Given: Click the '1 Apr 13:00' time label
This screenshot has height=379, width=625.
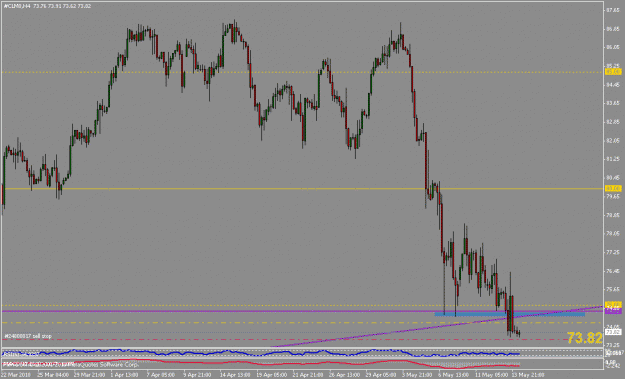Looking at the screenshot, I should pyautogui.click(x=124, y=375).
